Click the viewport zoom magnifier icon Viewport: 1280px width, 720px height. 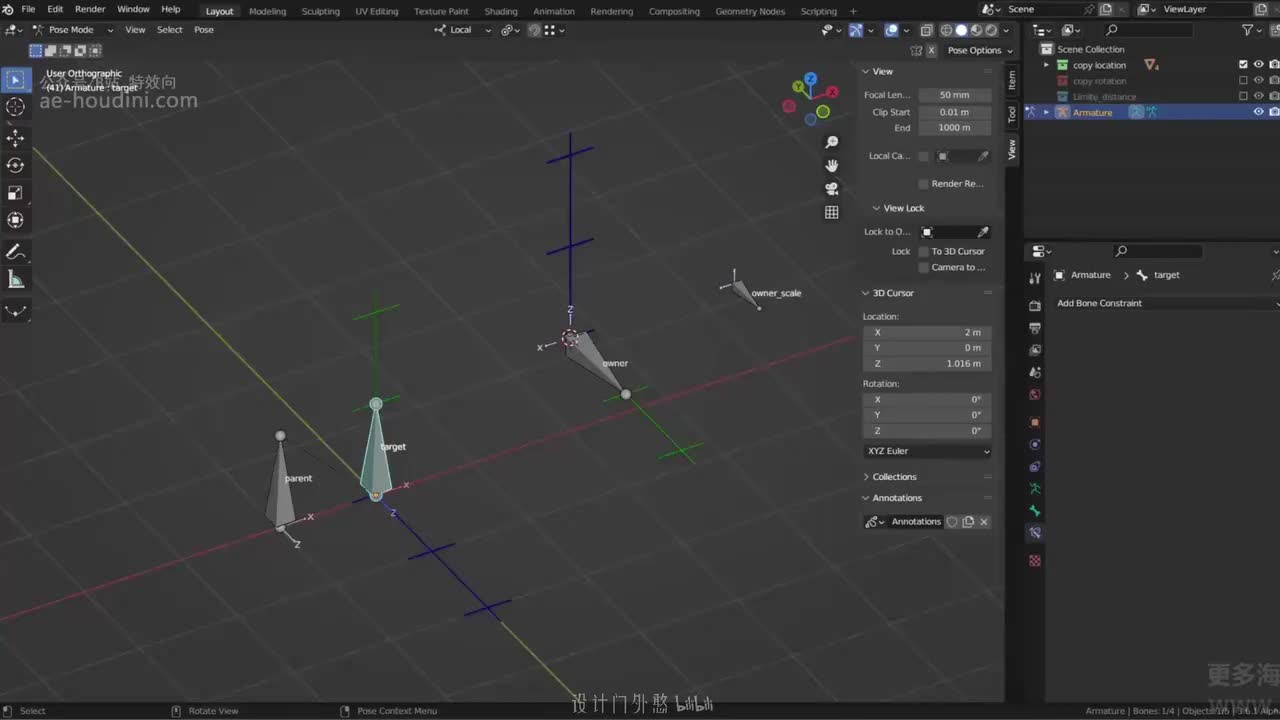pyautogui.click(x=832, y=143)
